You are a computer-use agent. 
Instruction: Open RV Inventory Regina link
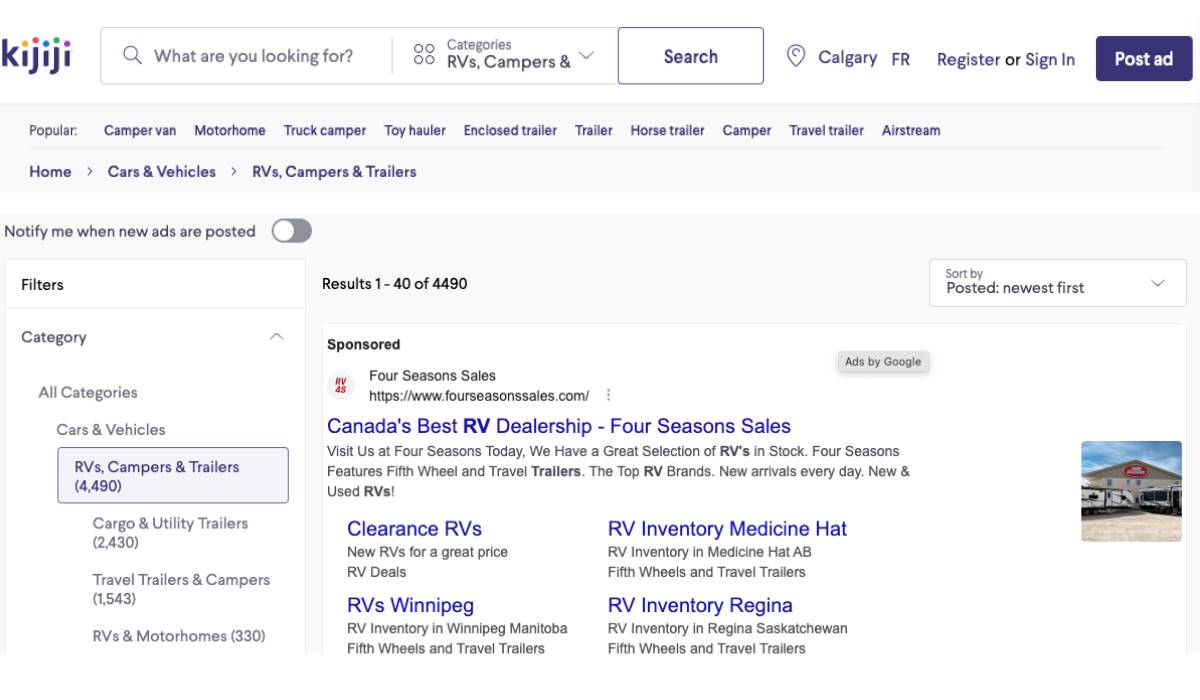[x=700, y=605]
